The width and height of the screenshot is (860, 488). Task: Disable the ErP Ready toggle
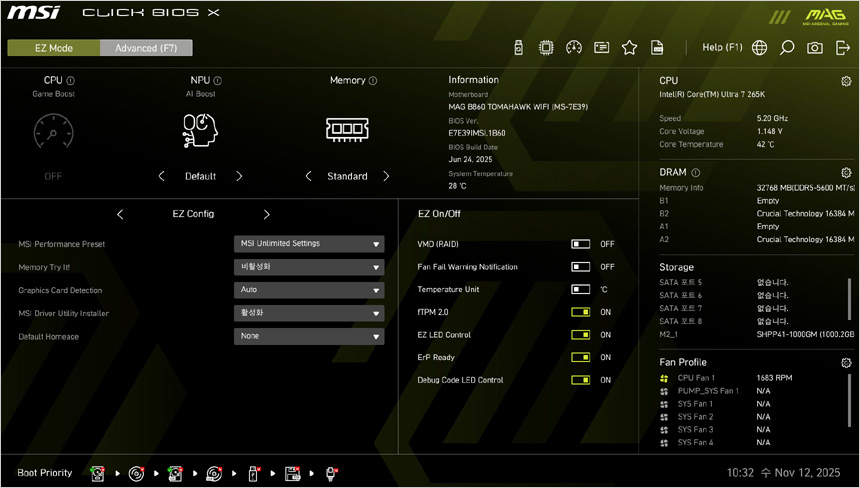(x=580, y=357)
